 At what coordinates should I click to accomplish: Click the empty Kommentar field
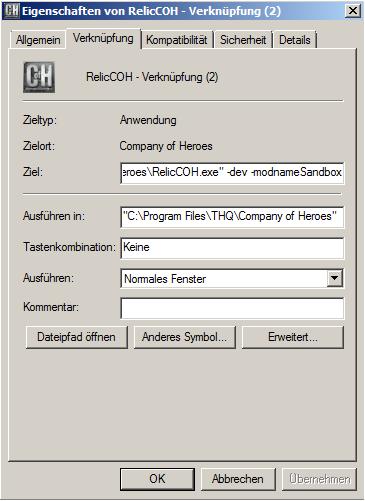232,308
